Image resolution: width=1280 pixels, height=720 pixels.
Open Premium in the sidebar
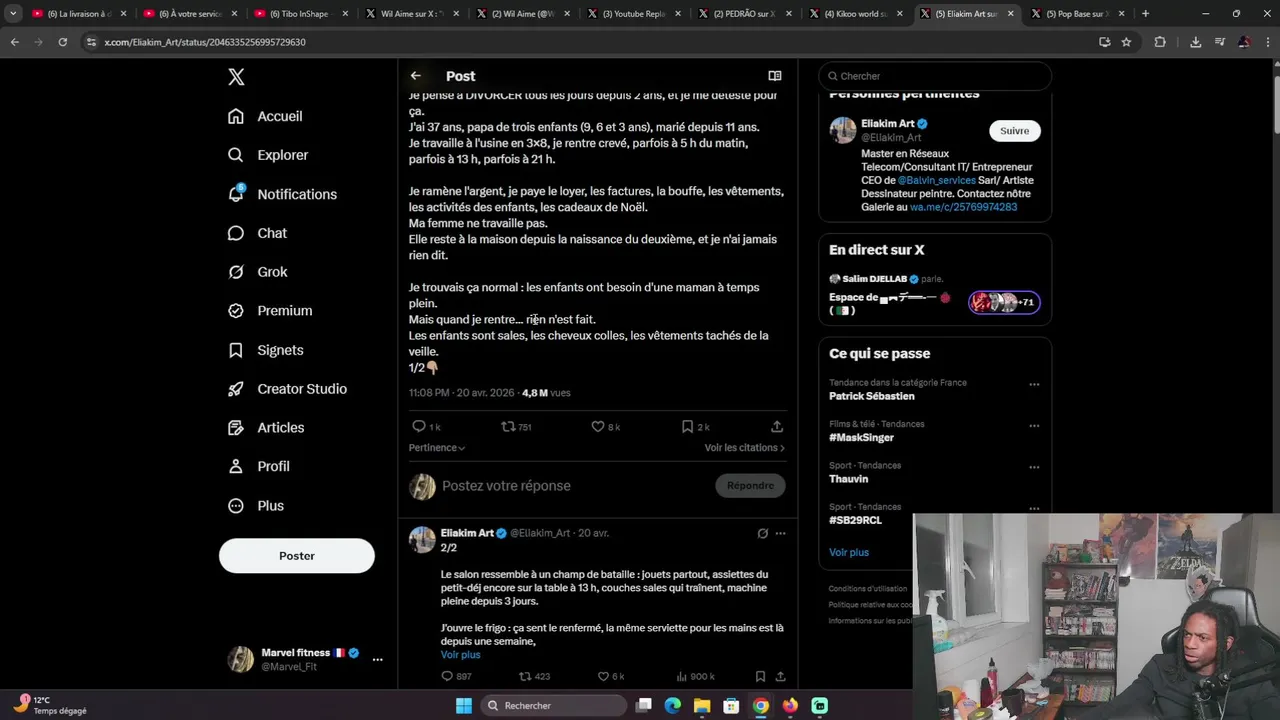(x=270, y=311)
